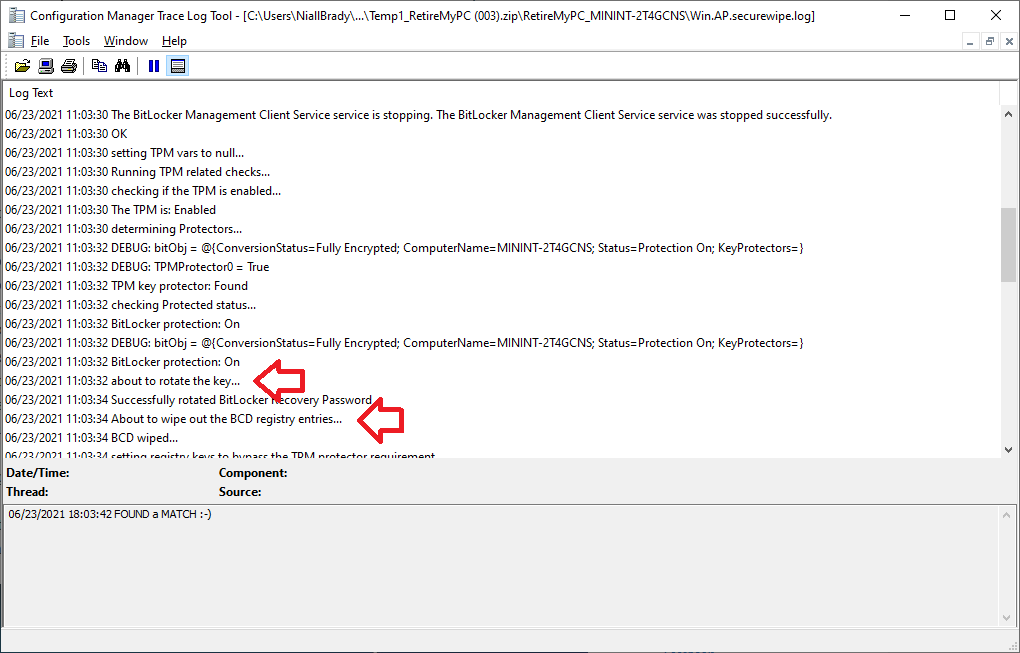Restore down the inner log document window
The height and width of the screenshot is (653, 1020).
[x=989, y=42]
